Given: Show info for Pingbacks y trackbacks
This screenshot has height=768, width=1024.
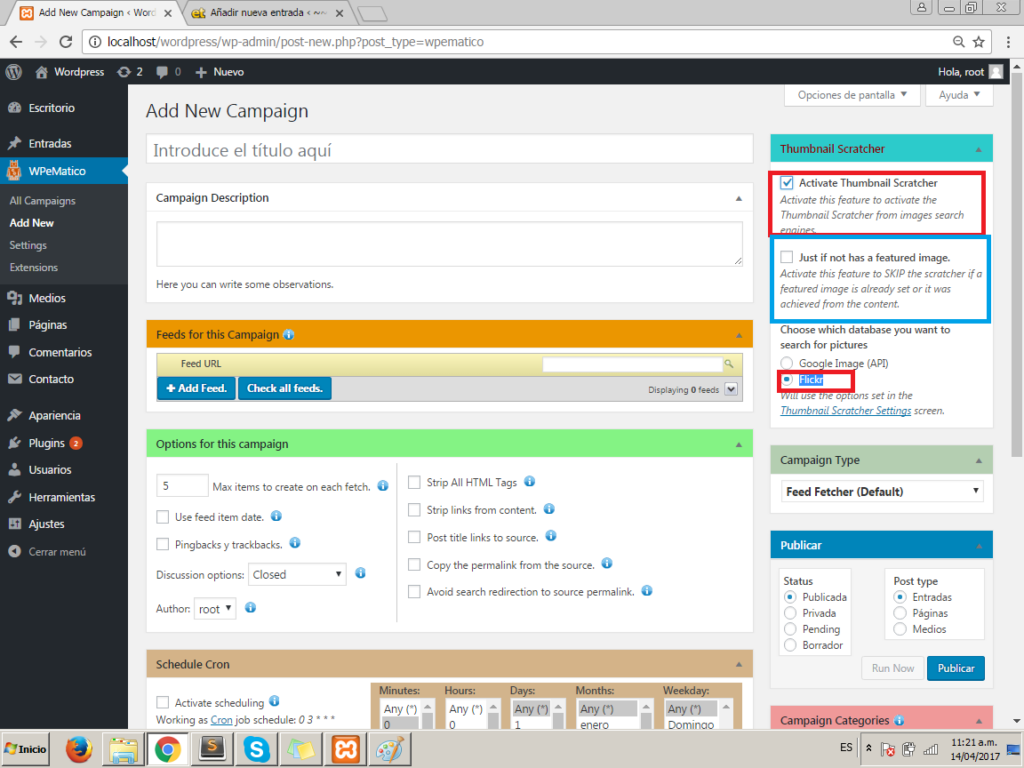Looking at the screenshot, I should (x=295, y=543).
